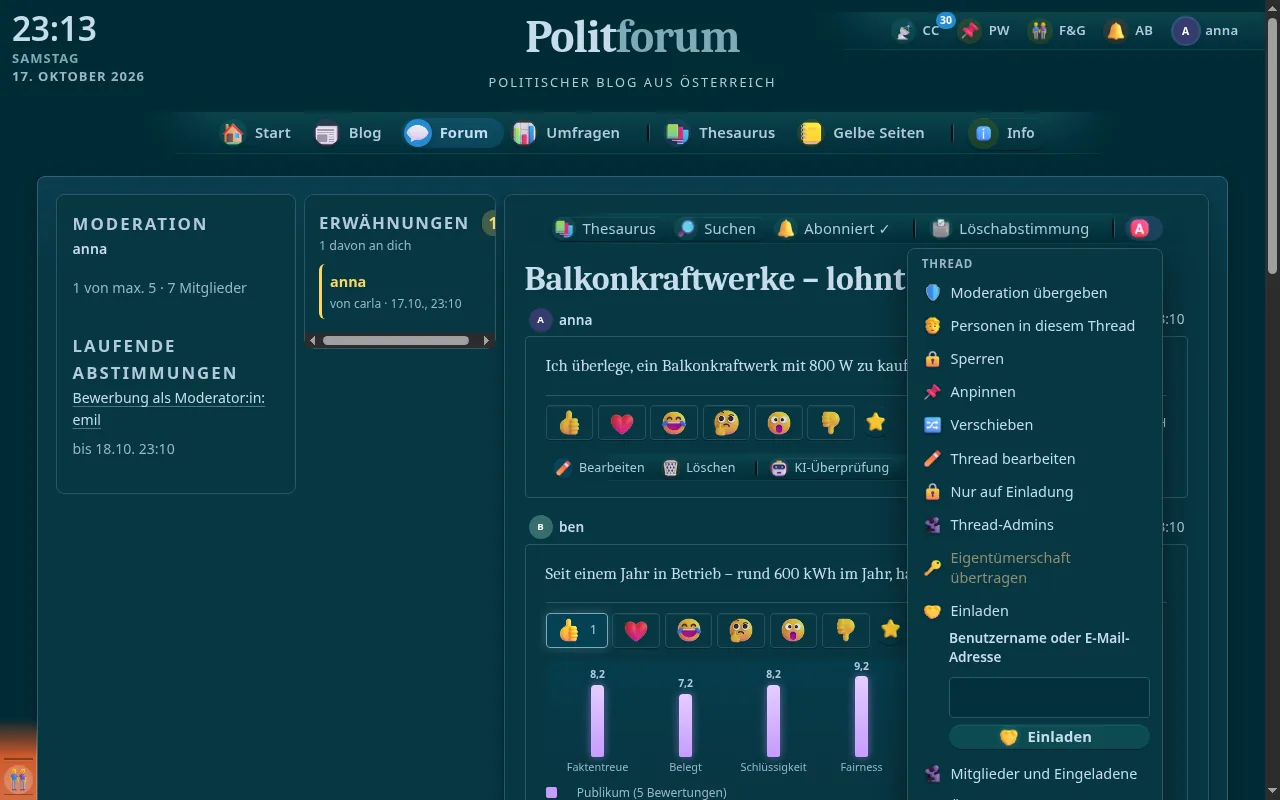Click the Einladen submit button below the field
Viewport: 1280px width, 800px height.
(x=1049, y=737)
